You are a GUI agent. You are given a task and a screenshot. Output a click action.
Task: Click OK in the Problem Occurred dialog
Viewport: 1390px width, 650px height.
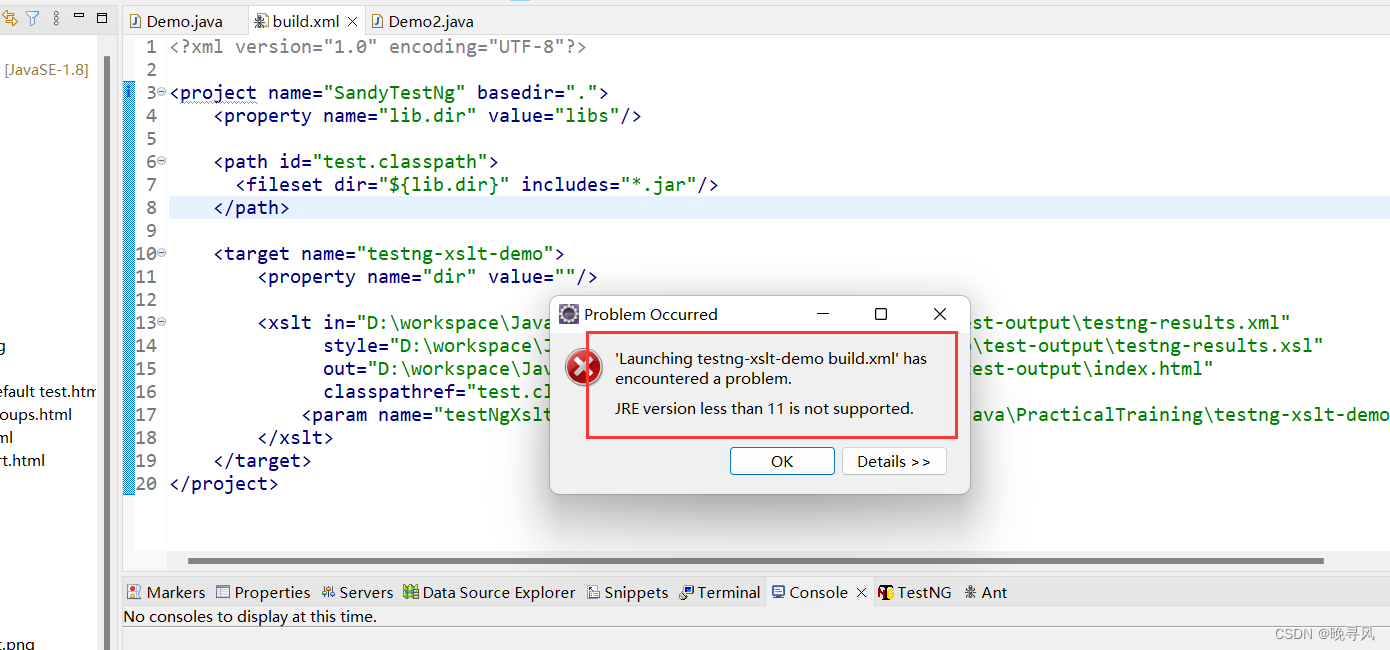[x=782, y=461]
